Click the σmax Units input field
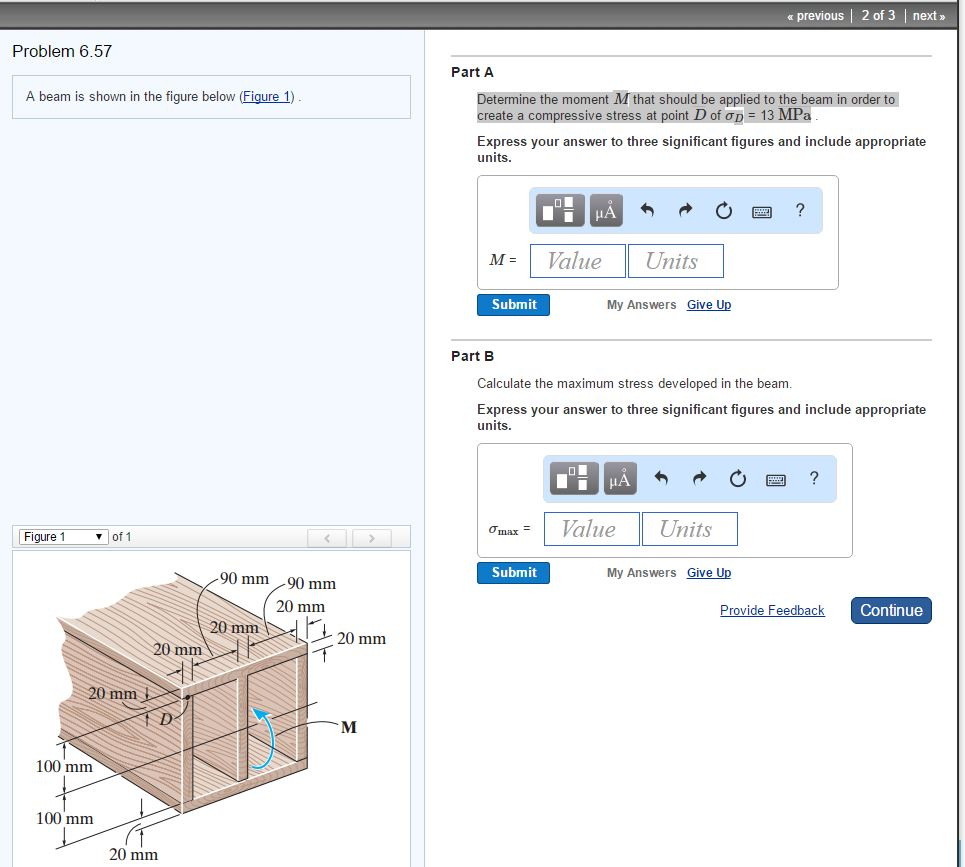Viewport: 965px width, 867px height. (690, 529)
